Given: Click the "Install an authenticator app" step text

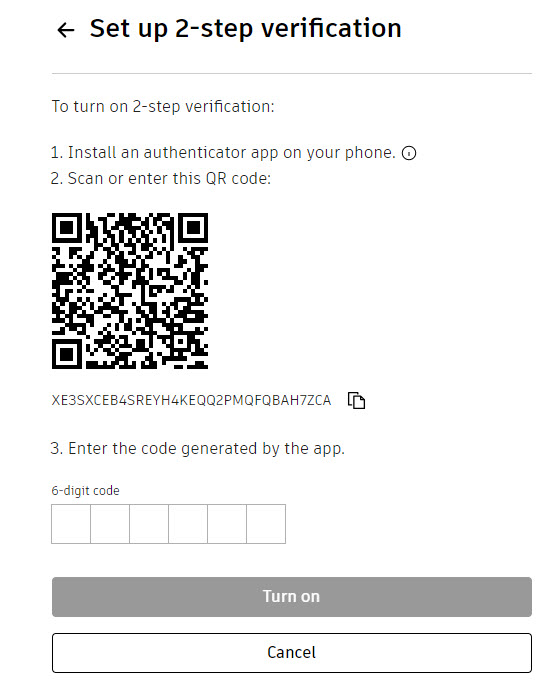Looking at the screenshot, I should (x=223, y=153).
